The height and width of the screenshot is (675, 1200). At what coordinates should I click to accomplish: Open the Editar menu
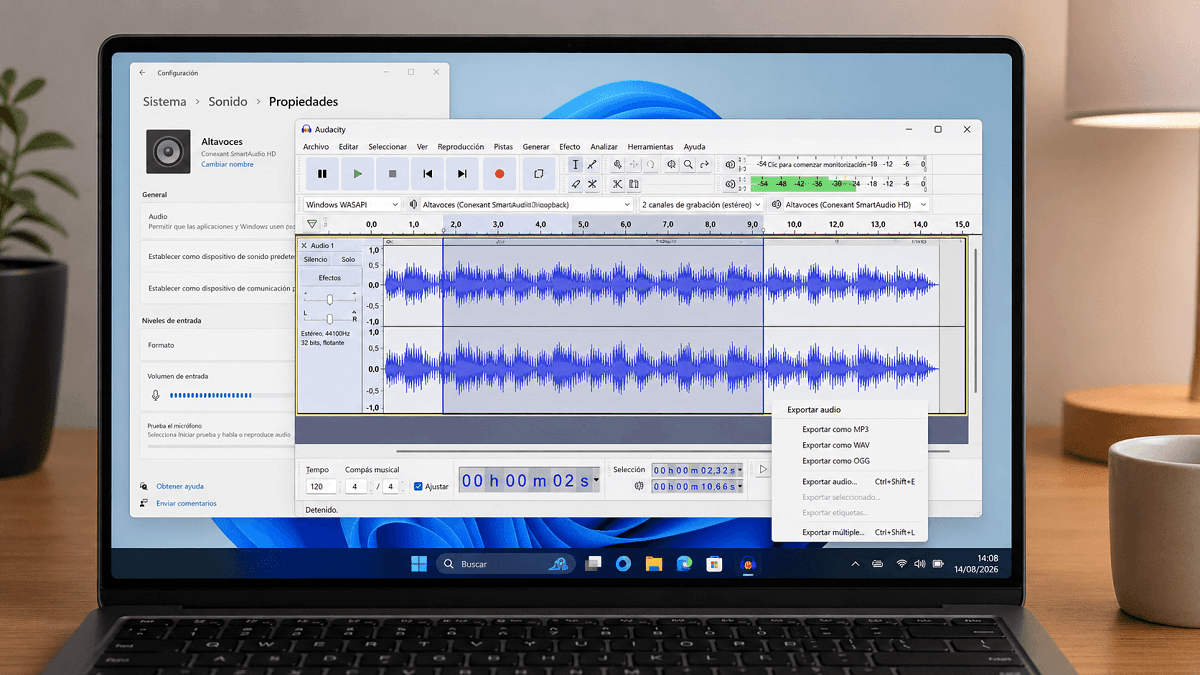(348, 146)
